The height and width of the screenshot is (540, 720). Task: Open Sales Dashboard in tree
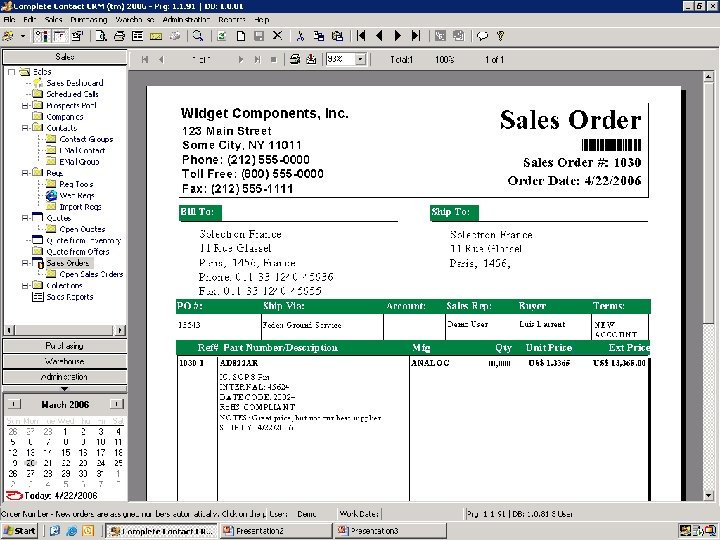pyautogui.click(x=74, y=83)
